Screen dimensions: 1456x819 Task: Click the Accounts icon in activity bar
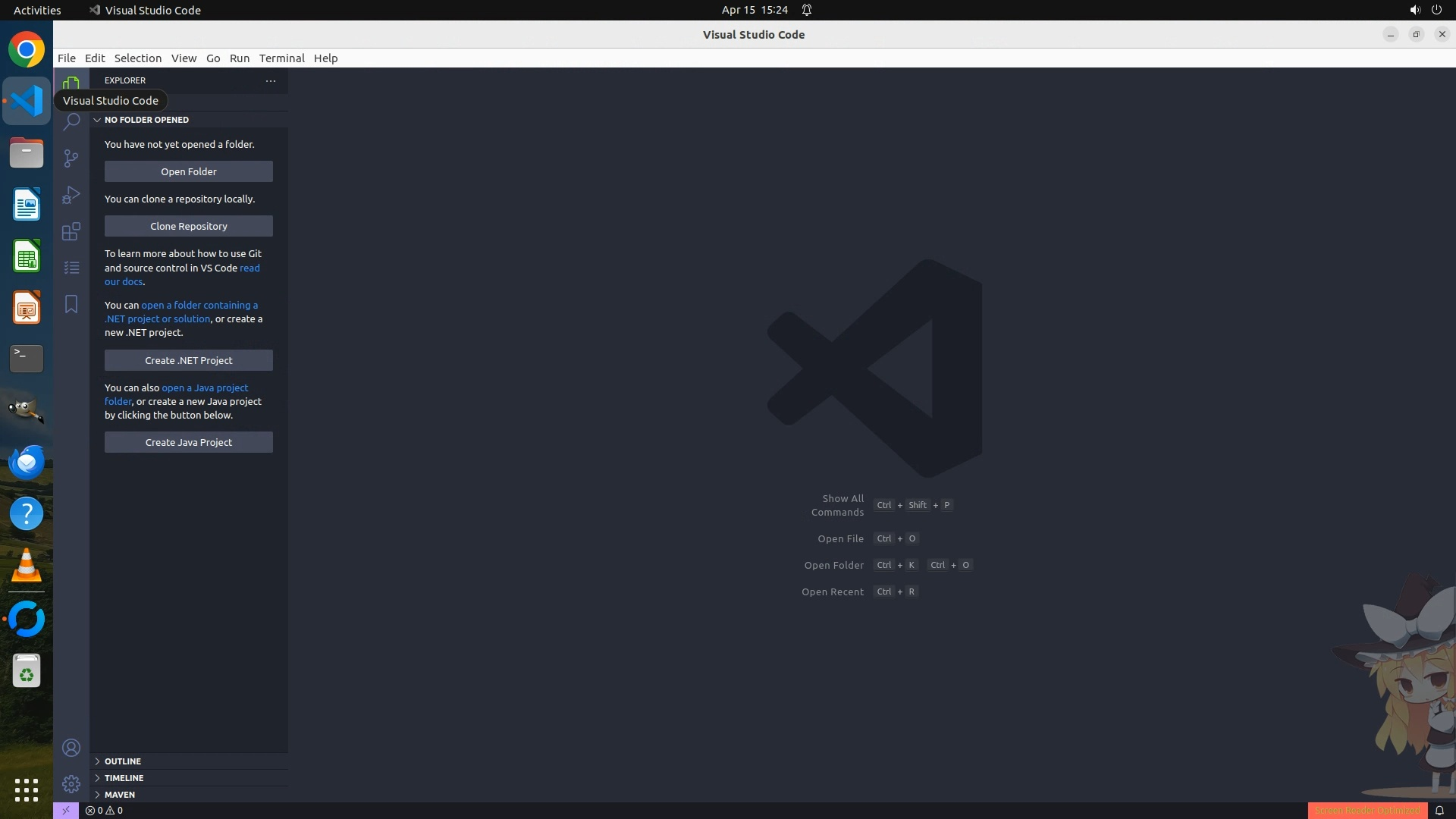[x=71, y=748]
